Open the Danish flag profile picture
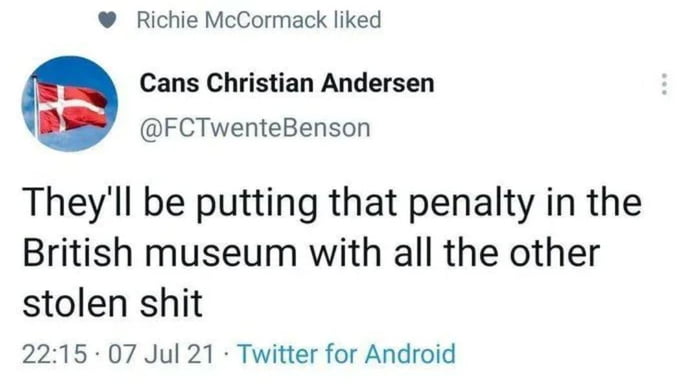 tap(70, 104)
